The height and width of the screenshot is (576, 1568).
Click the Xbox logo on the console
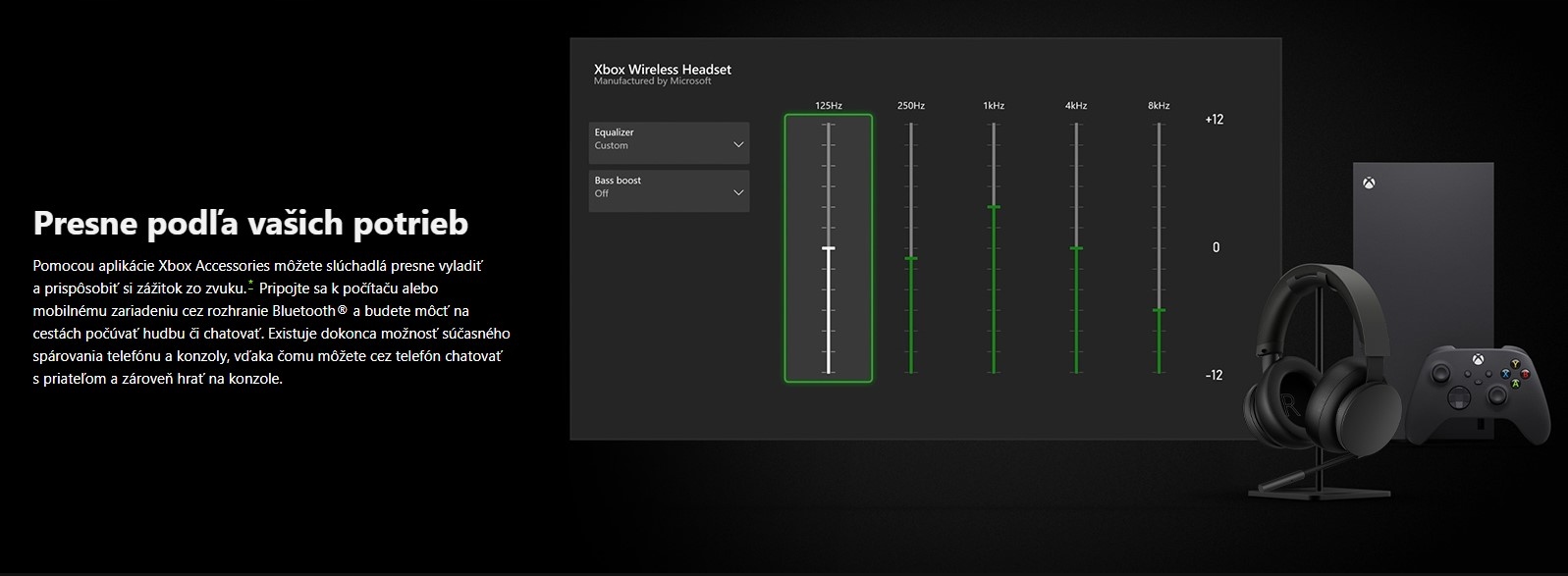[x=1369, y=183]
